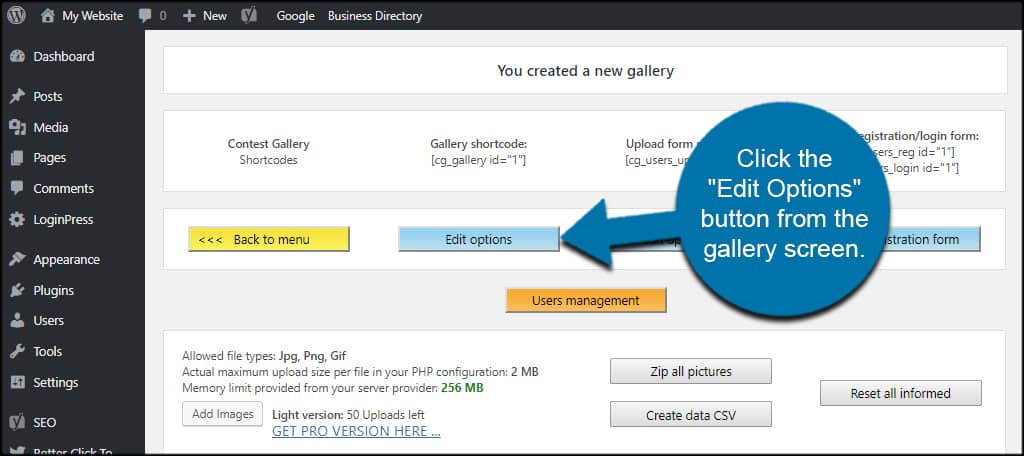
Task: Click the Posts pushpin icon
Action: tap(17, 97)
